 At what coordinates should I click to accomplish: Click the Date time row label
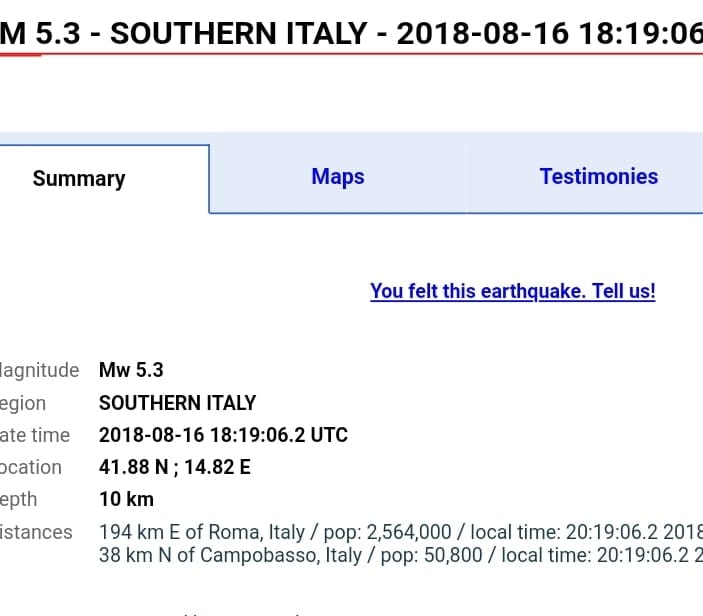coord(36,435)
